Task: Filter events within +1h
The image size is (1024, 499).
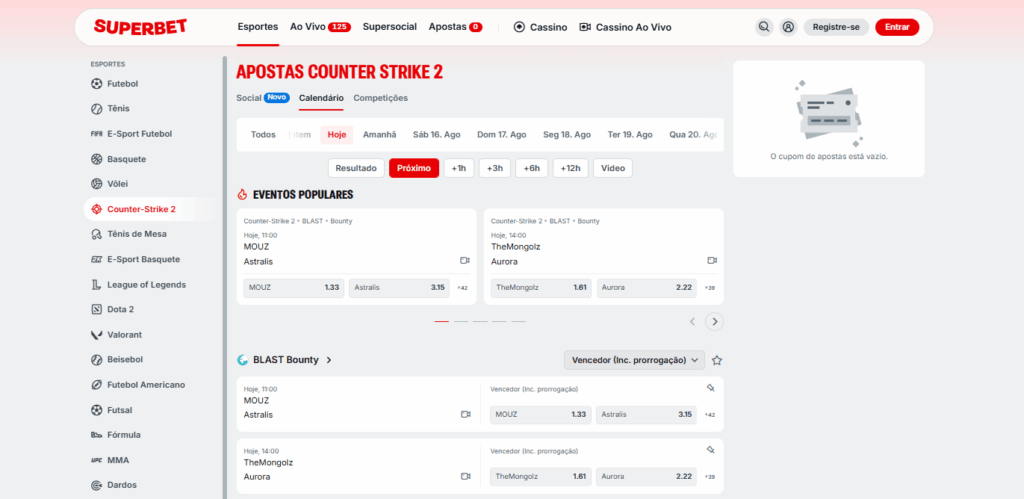Action: click(x=459, y=168)
